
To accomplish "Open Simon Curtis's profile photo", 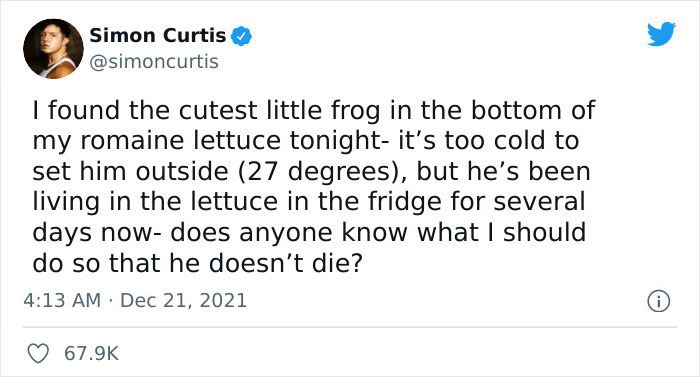I will click(54, 49).
